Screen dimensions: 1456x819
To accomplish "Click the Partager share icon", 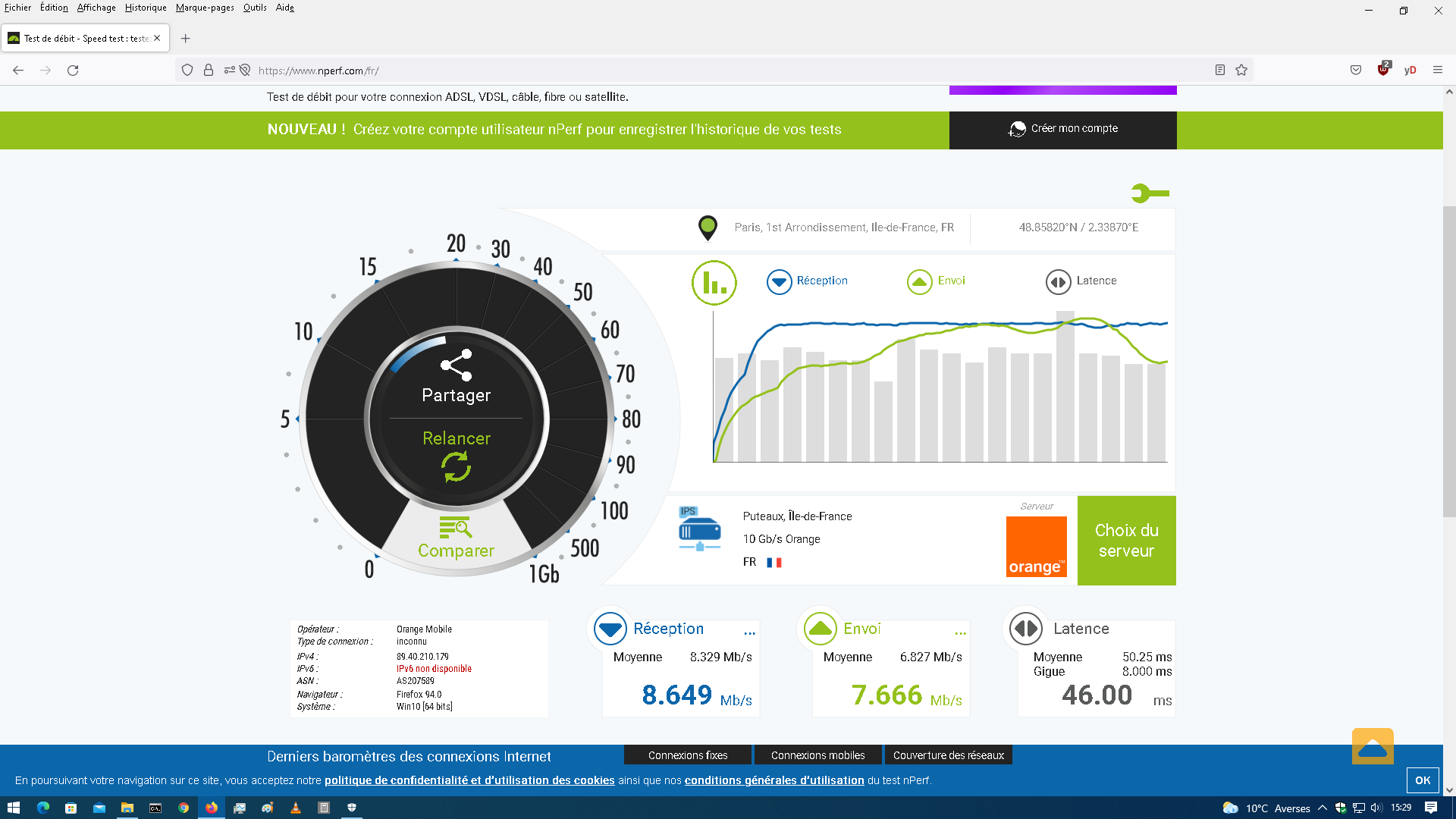I will [457, 366].
